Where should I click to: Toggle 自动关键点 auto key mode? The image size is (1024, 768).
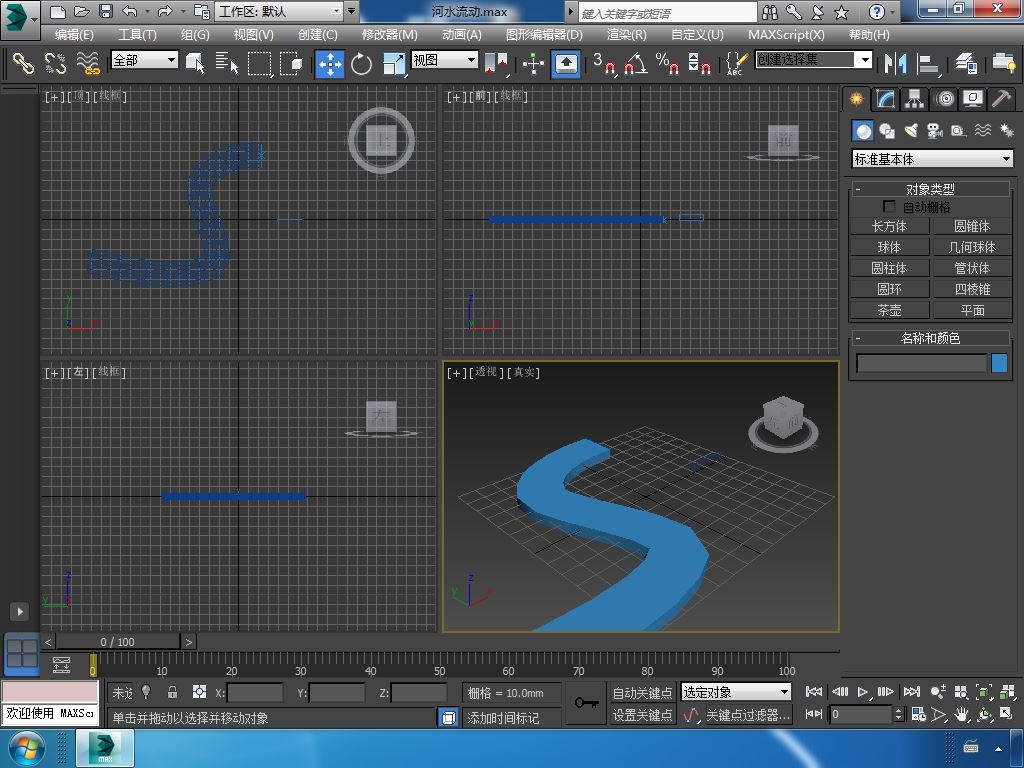click(x=642, y=692)
